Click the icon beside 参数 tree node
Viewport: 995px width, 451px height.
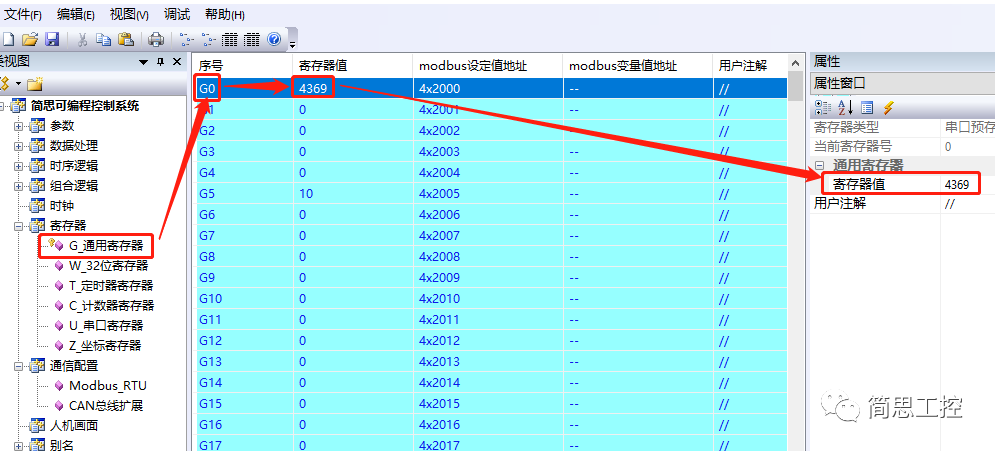click(36, 126)
